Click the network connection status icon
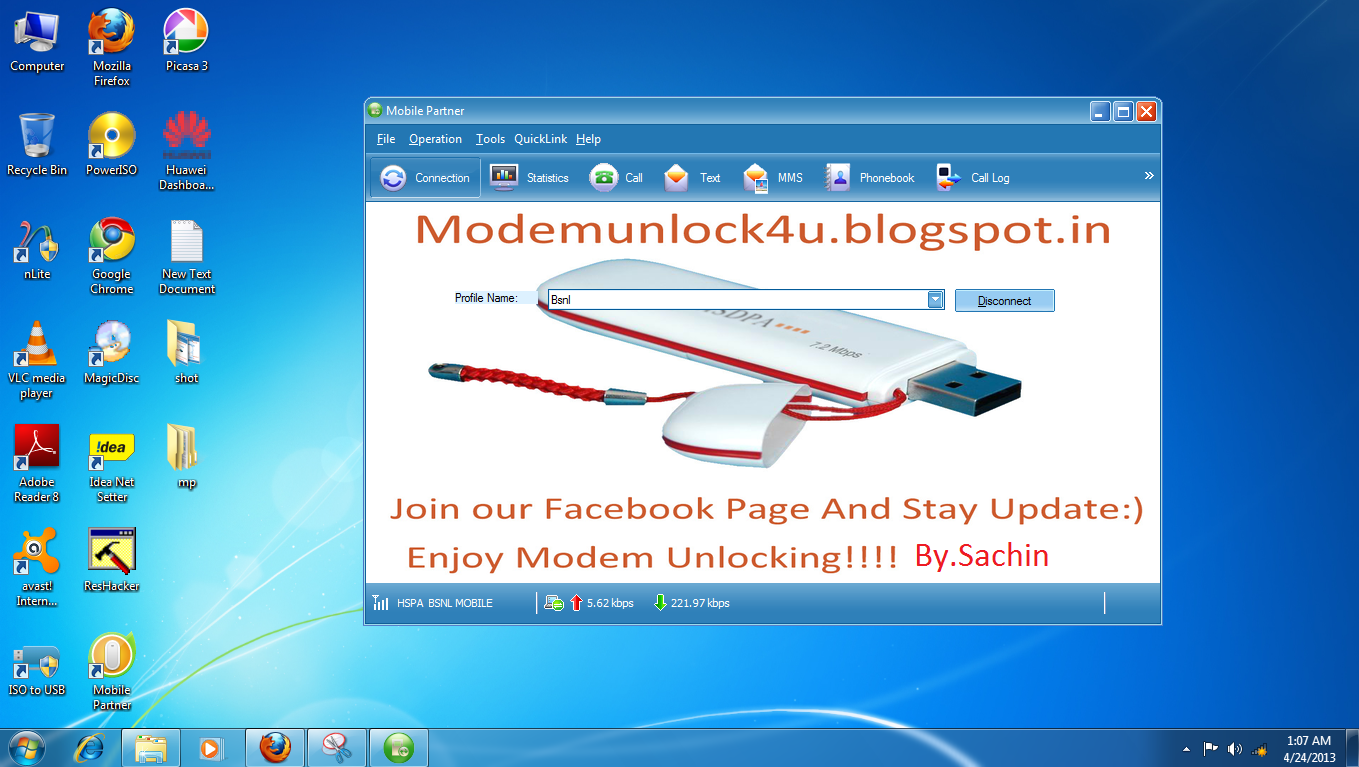Image resolution: width=1359 pixels, height=767 pixels. [x=553, y=603]
